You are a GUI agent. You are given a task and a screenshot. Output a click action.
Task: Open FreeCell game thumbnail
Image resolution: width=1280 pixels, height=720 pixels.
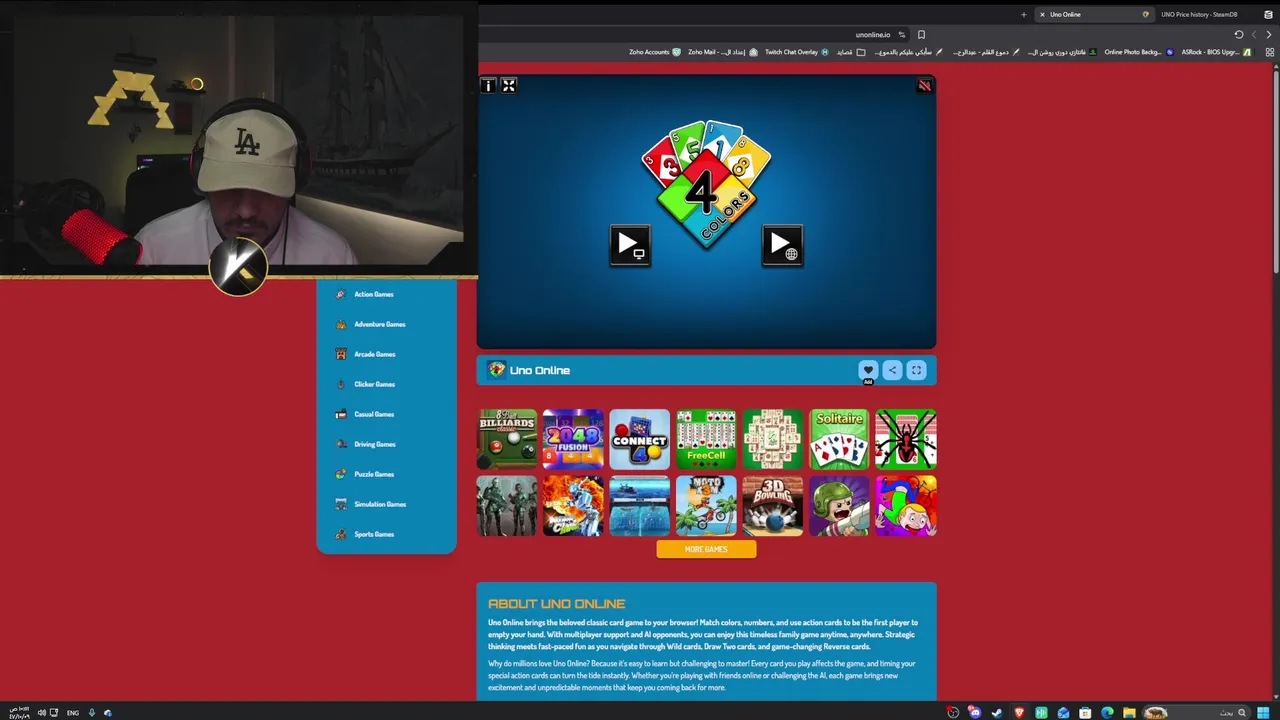coord(706,439)
